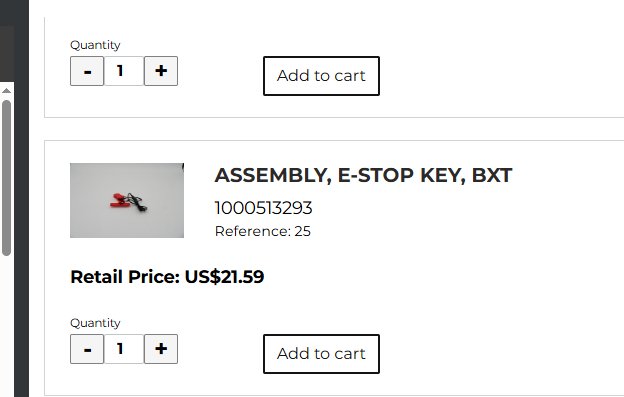
Task: Click the quantity field of the product above E-STOP KEY
Action: [x=124, y=71]
